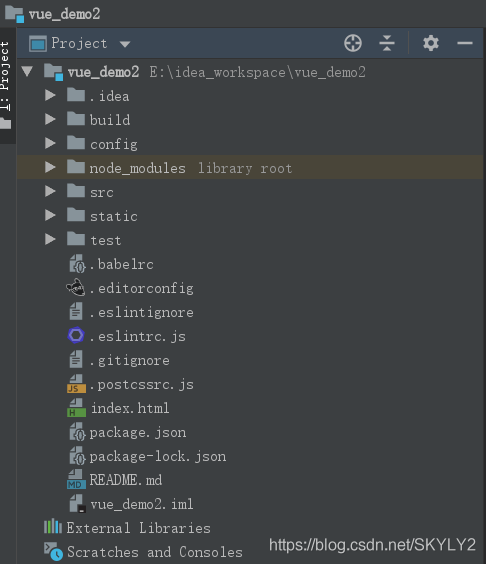Click the README.md markdown file icon
Screen dimensions: 486x564
pos(76,479)
